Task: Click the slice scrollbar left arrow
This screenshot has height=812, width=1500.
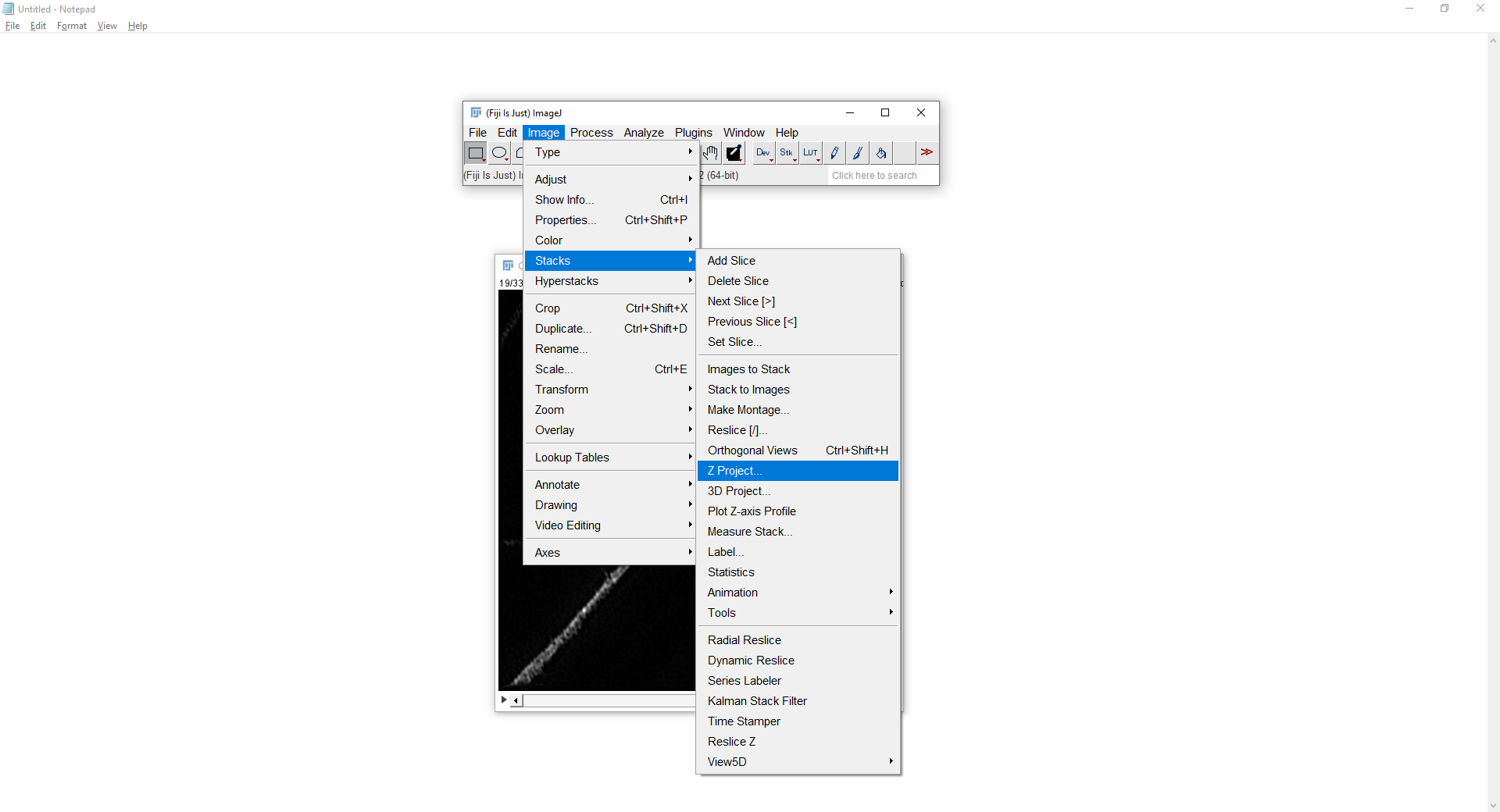Action: [516, 701]
